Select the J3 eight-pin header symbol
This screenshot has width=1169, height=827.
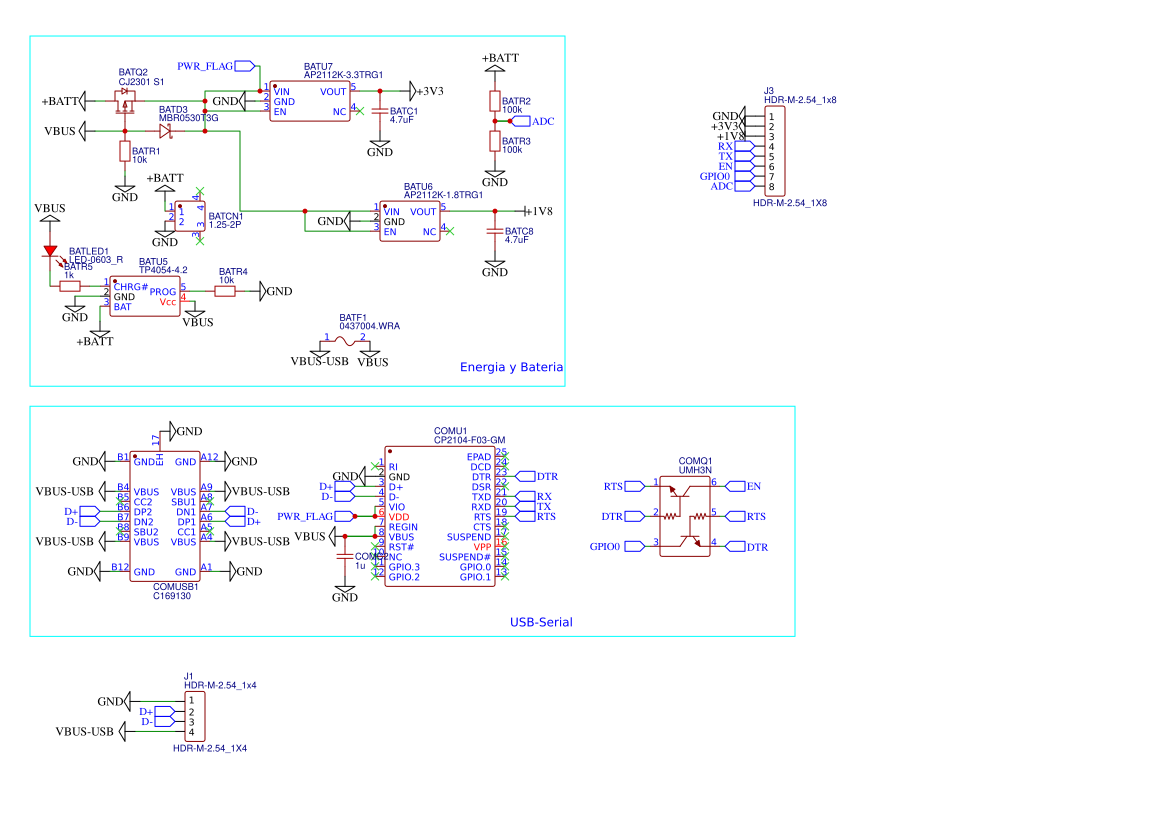pyautogui.click(x=775, y=151)
